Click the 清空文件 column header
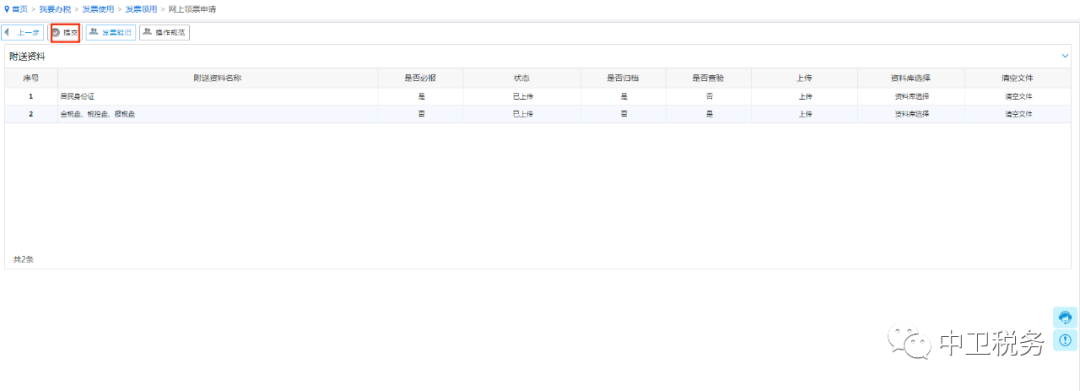Screen dimensions: 1080x391 pos(1018,78)
